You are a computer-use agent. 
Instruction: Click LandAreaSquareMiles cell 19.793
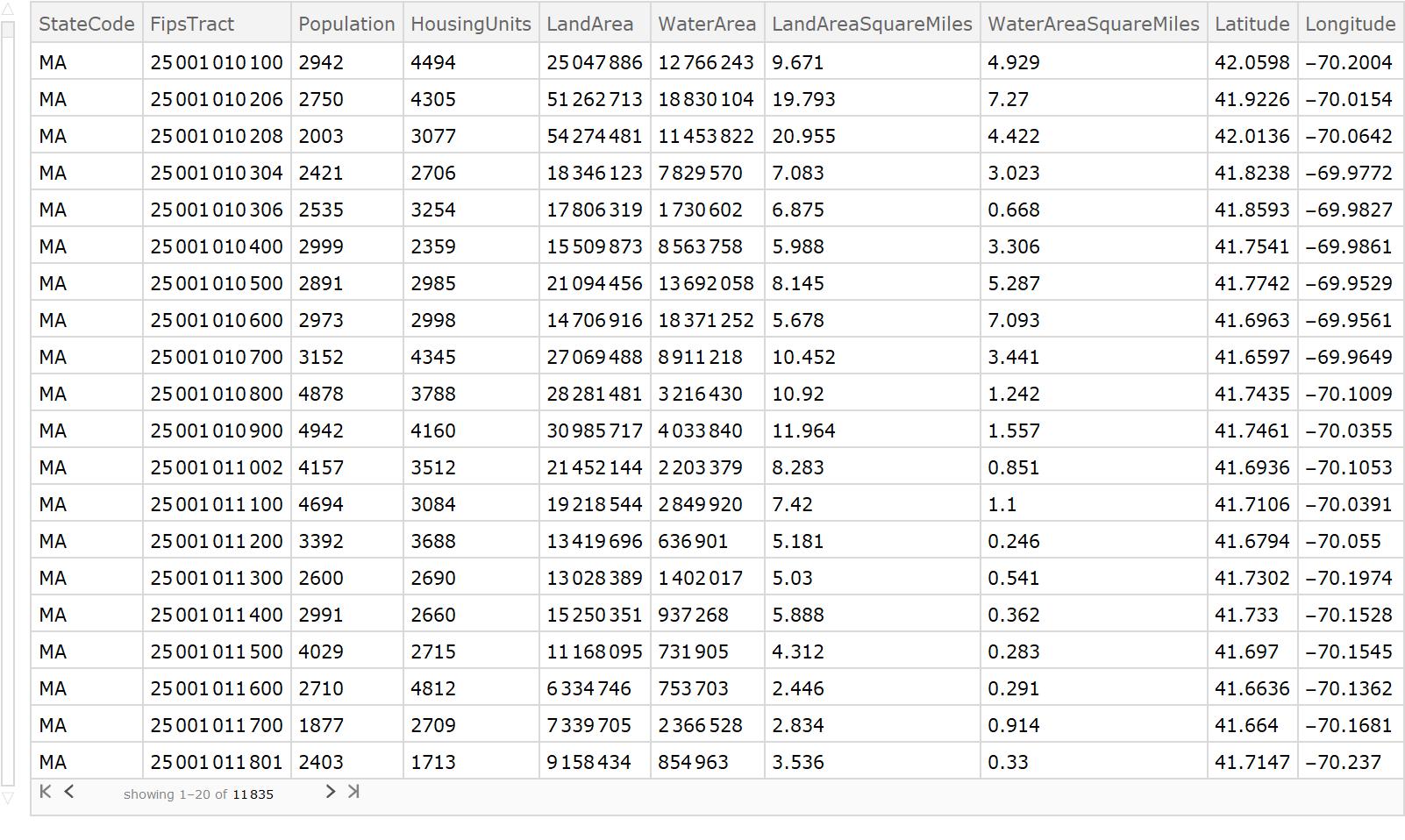click(872, 99)
